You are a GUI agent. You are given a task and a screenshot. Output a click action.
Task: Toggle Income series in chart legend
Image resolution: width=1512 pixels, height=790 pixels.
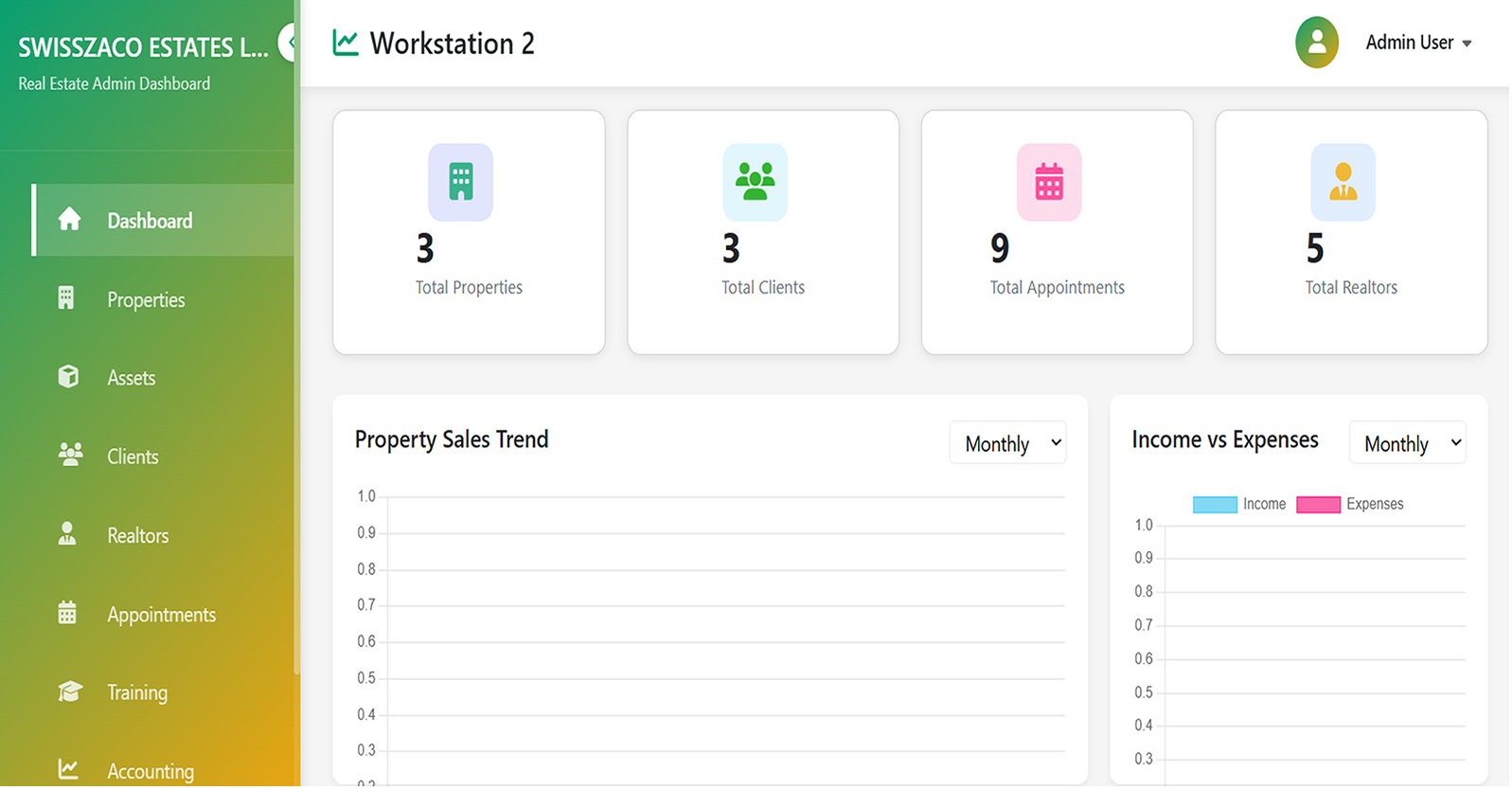pyautogui.click(x=1238, y=504)
